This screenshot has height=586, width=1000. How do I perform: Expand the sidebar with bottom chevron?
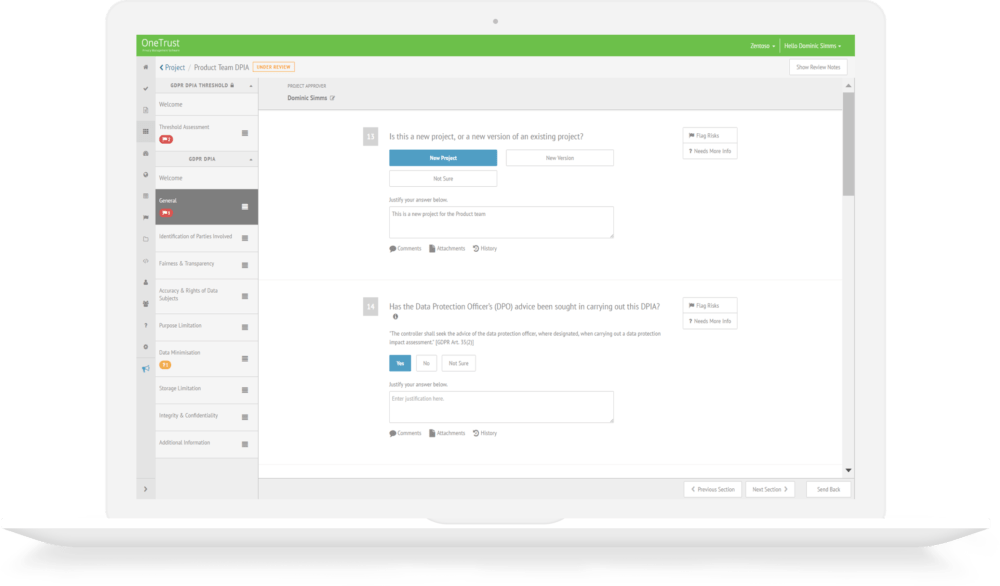point(145,490)
